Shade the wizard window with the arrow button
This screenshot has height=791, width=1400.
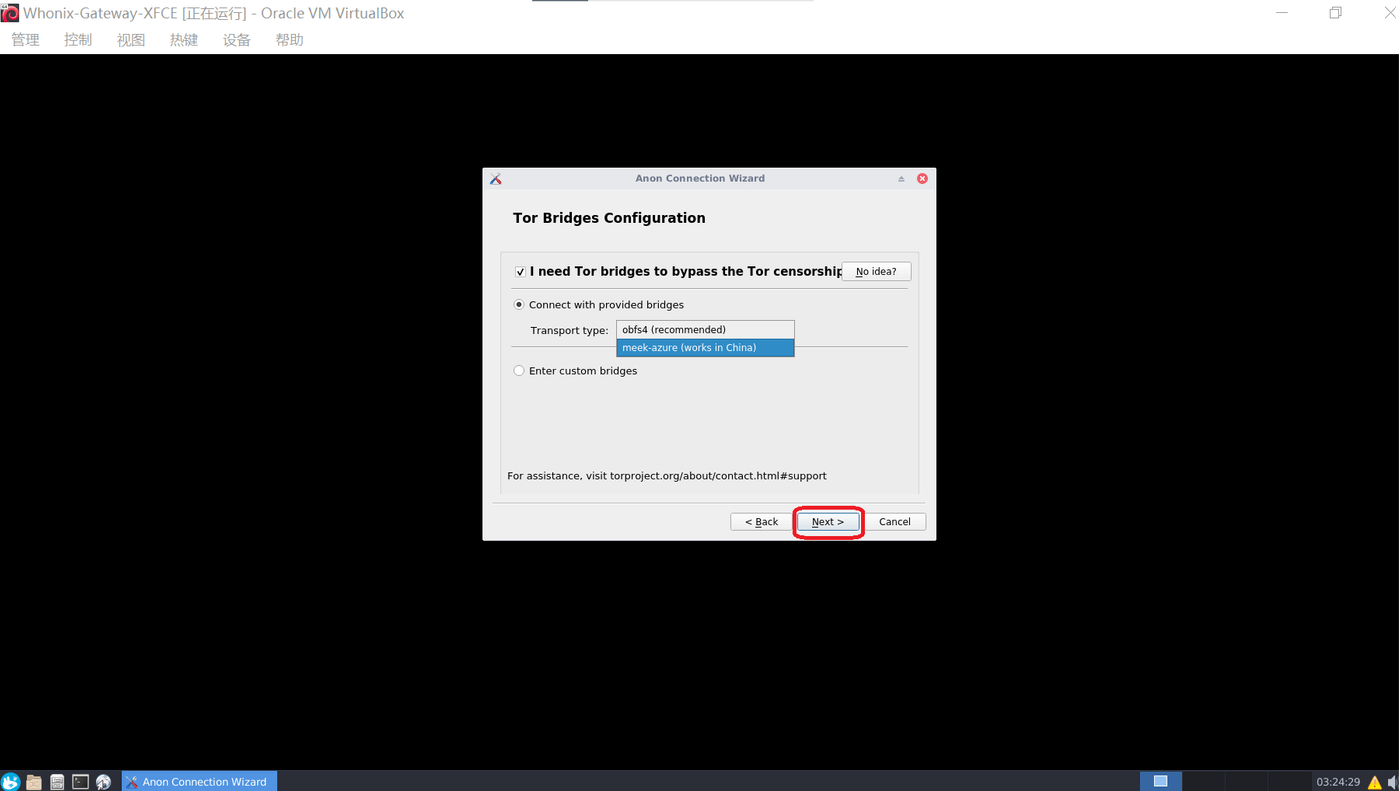point(901,179)
